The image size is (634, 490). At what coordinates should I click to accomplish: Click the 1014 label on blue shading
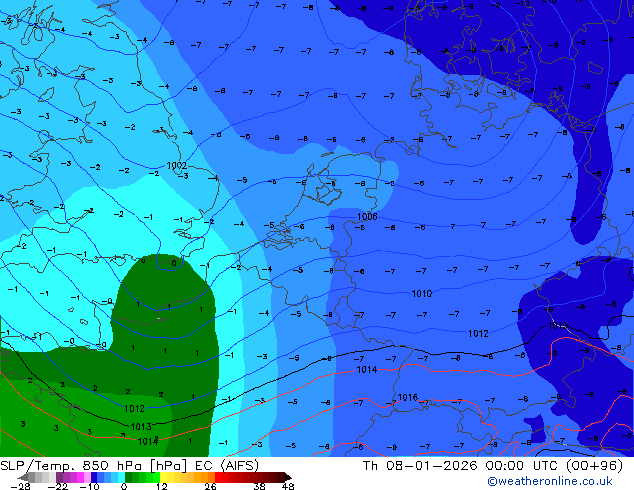pos(367,370)
